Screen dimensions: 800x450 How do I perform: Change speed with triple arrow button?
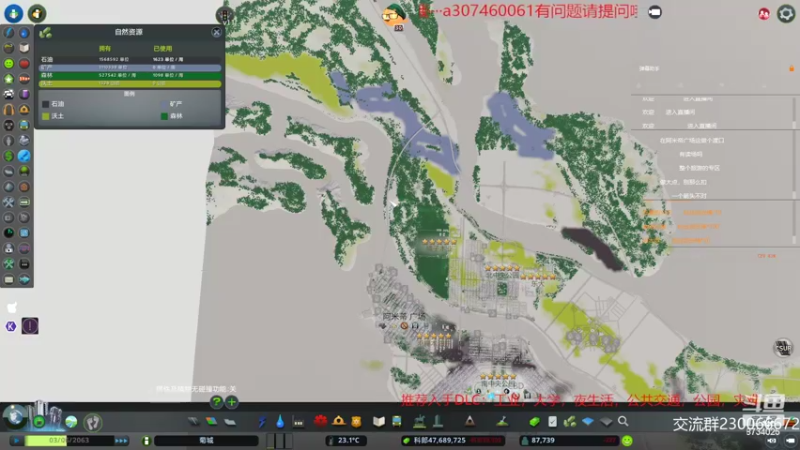(121, 440)
